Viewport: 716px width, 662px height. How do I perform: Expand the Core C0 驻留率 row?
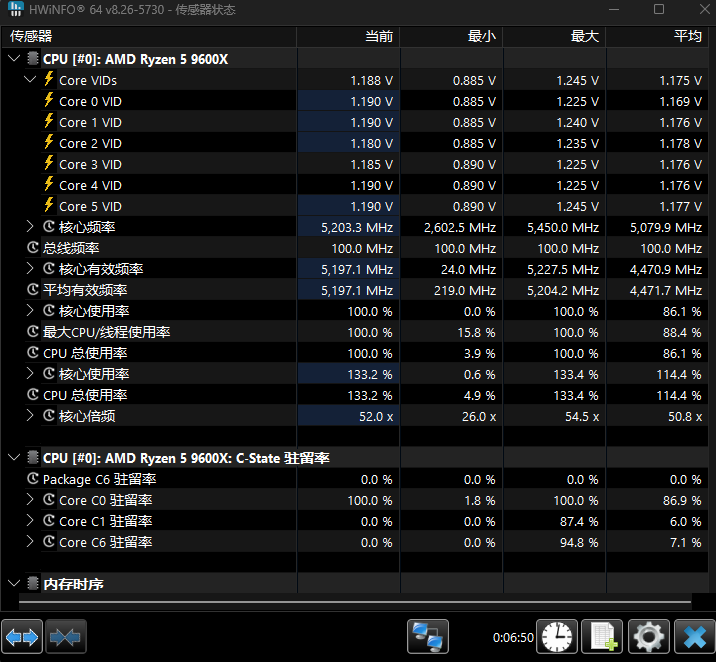pos(30,500)
